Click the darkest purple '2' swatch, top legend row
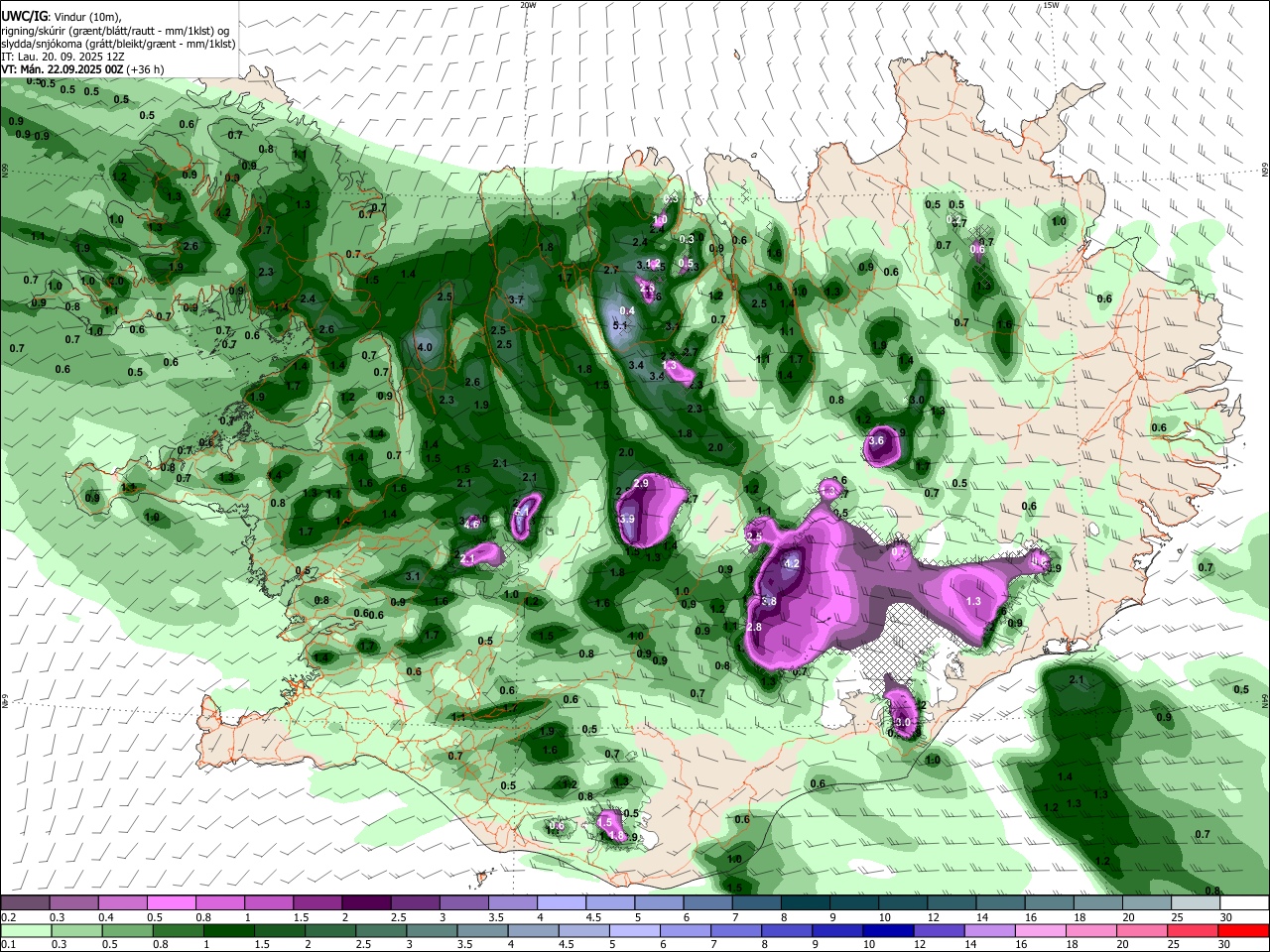This screenshot has height=952, width=1270. [366, 902]
